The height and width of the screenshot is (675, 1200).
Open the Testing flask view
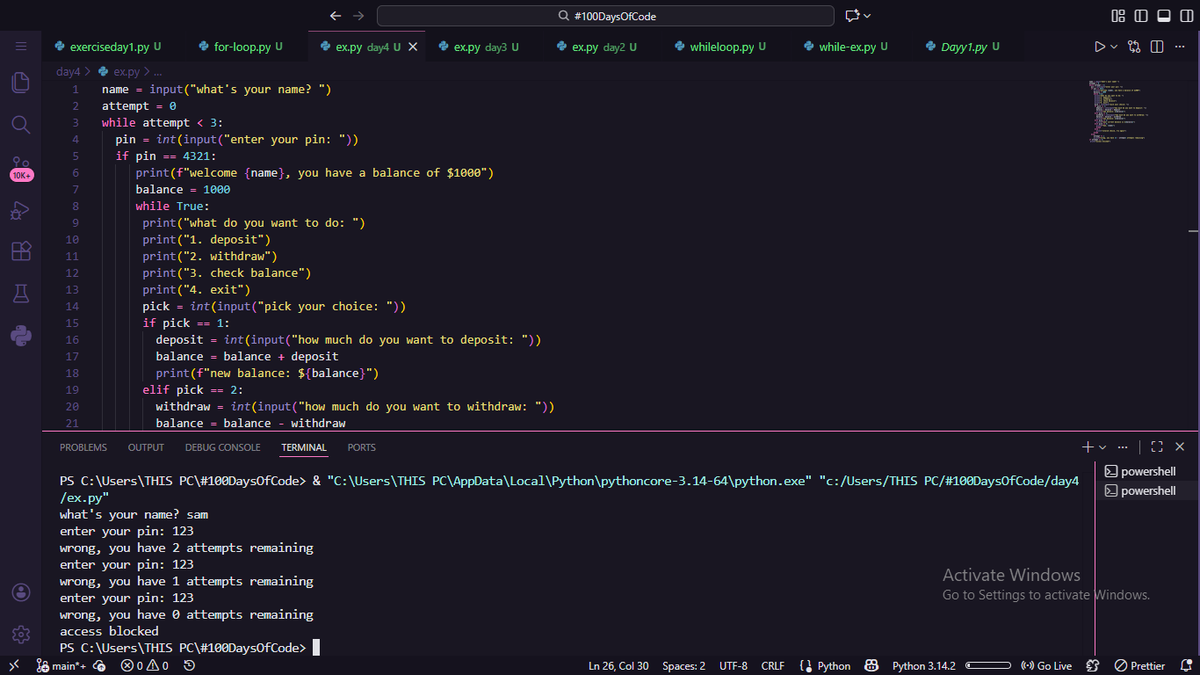[19, 294]
